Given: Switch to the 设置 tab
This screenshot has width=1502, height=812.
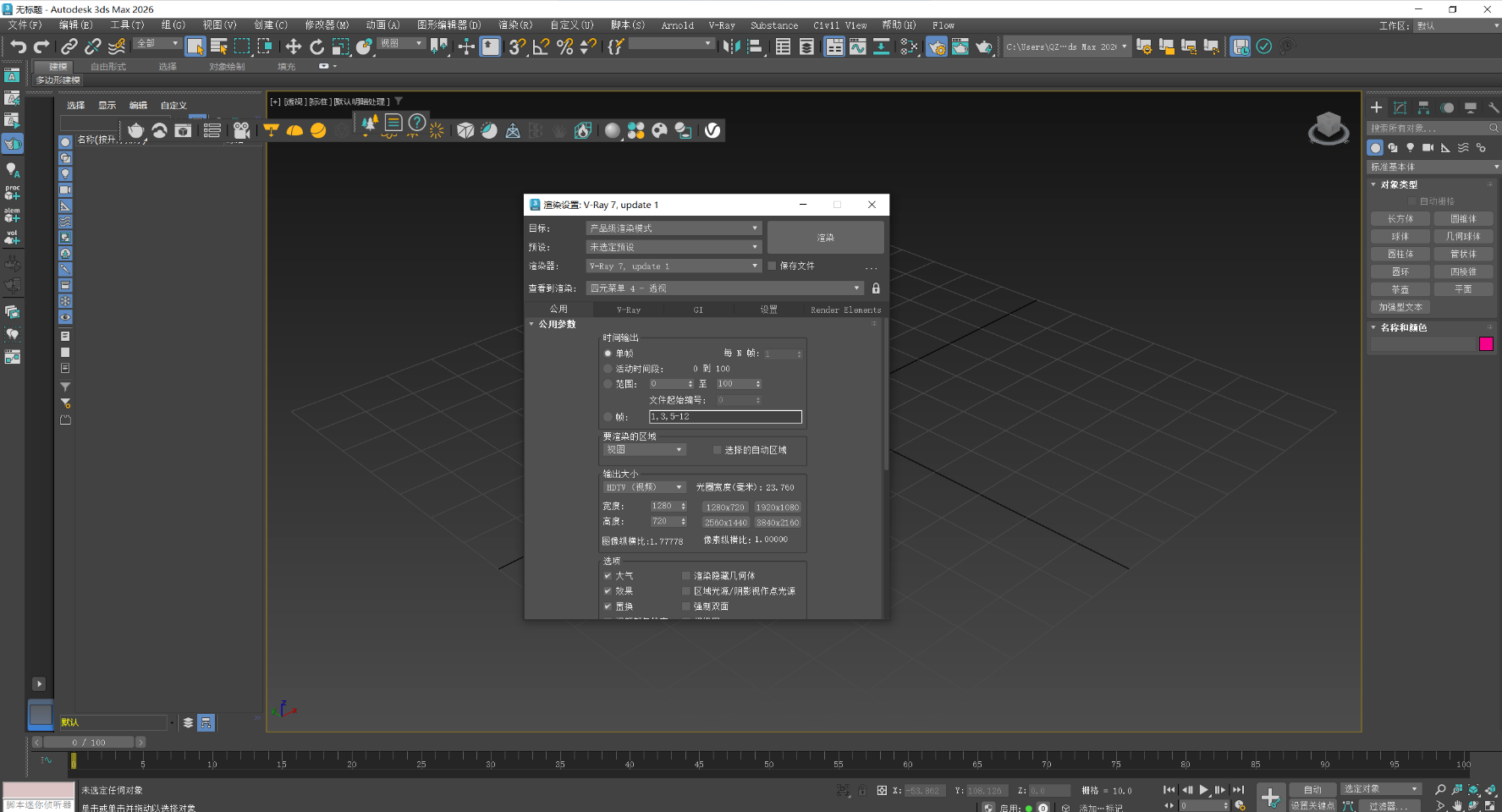Looking at the screenshot, I should coord(768,310).
